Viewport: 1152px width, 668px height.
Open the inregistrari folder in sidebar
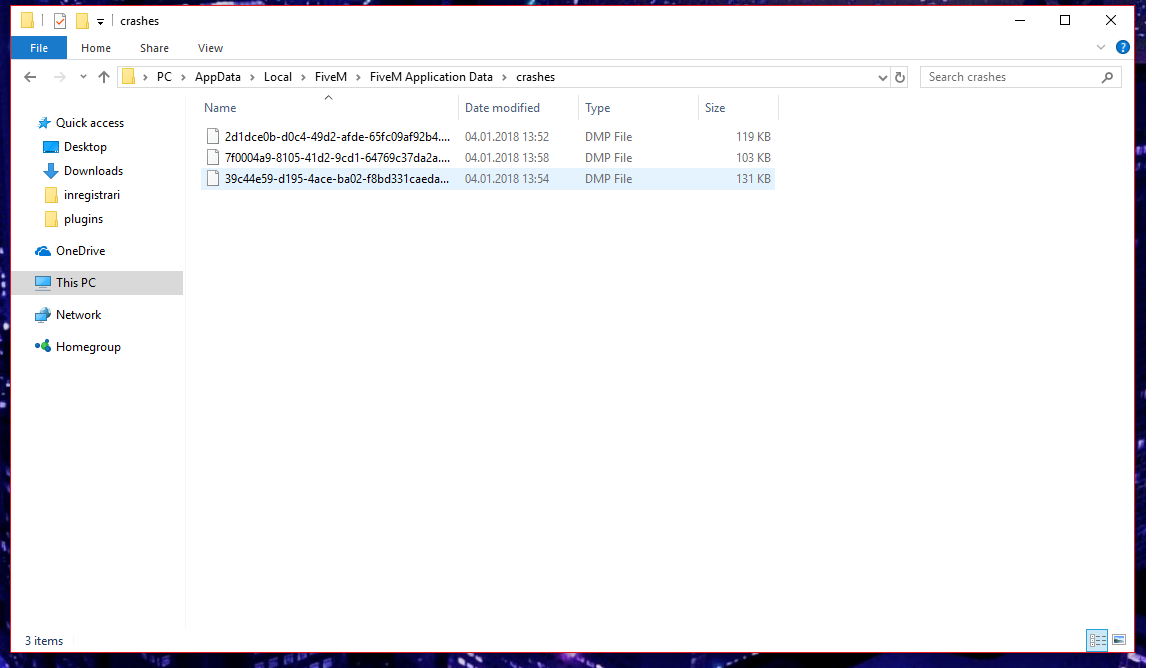[92, 195]
